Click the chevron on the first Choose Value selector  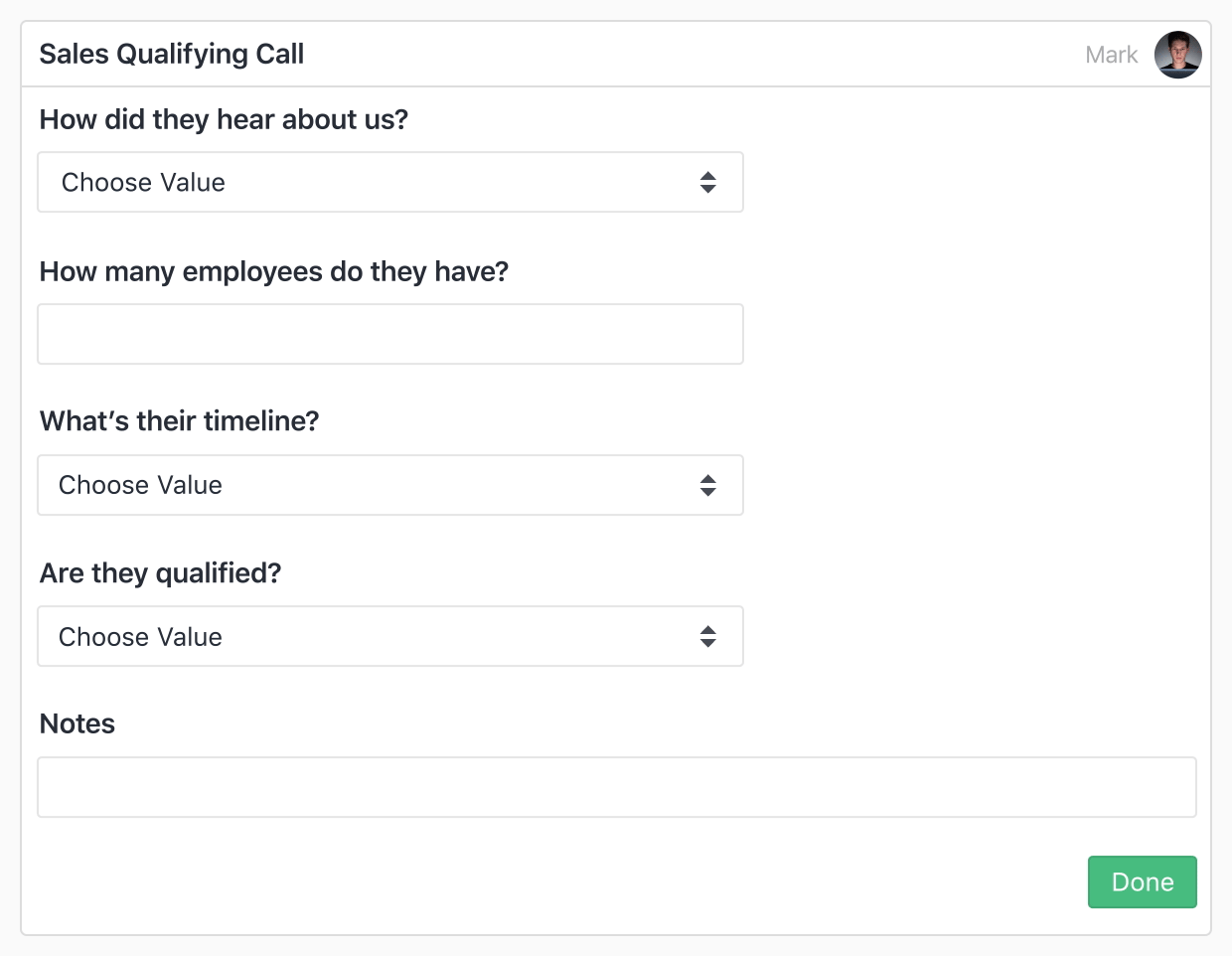[708, 182]
